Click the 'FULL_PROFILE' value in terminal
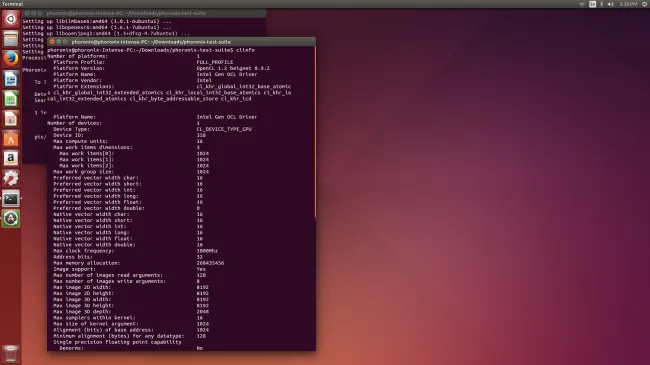 (x=215, y=62)
